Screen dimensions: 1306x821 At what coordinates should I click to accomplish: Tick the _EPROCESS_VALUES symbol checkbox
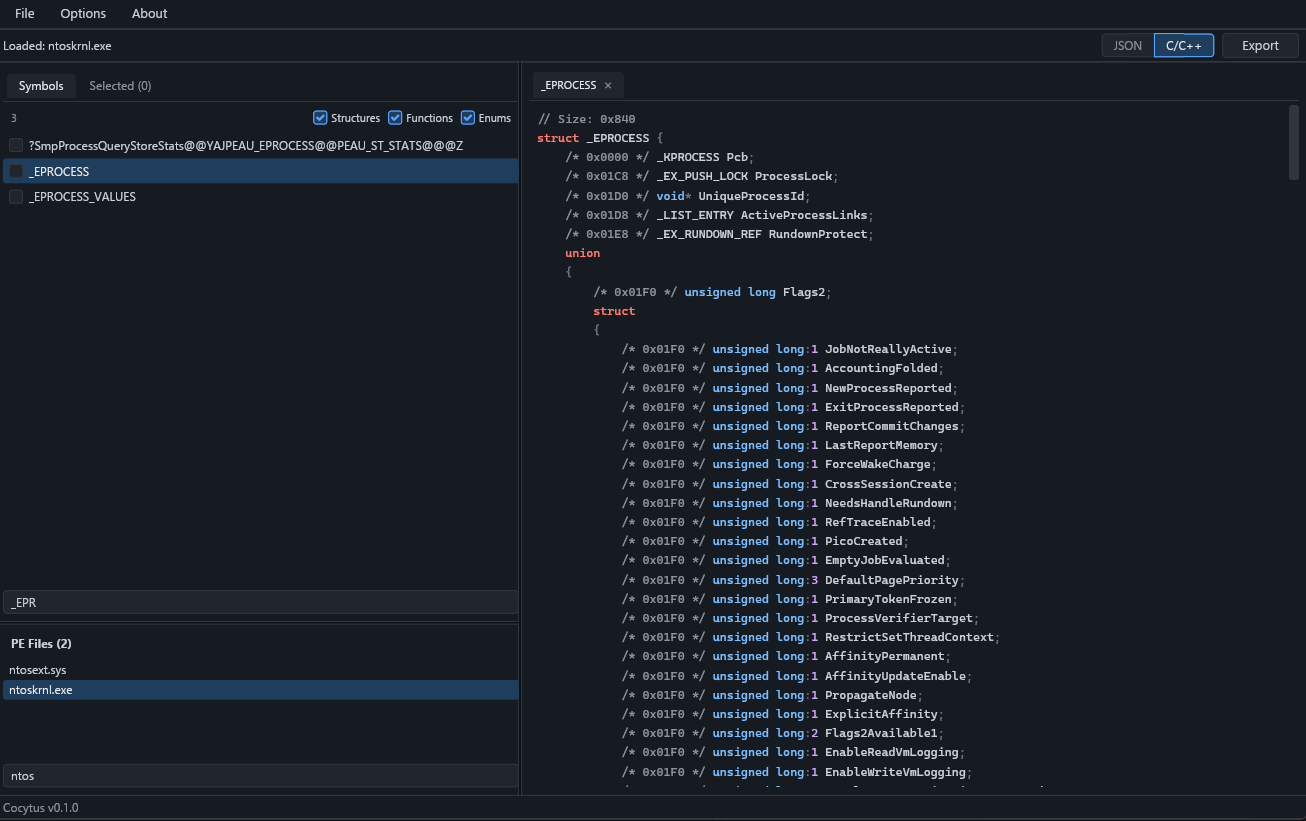16,197
